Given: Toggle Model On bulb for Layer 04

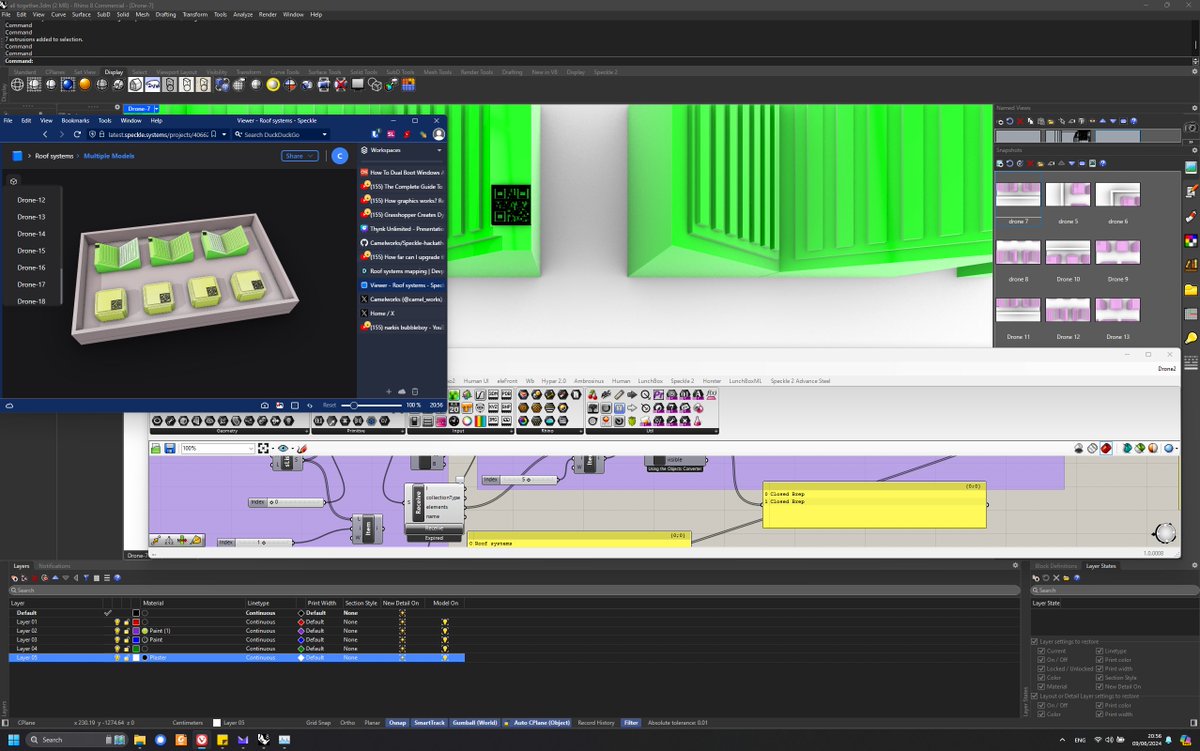Looking at the screenshot, I should click(x=445, y=649).
